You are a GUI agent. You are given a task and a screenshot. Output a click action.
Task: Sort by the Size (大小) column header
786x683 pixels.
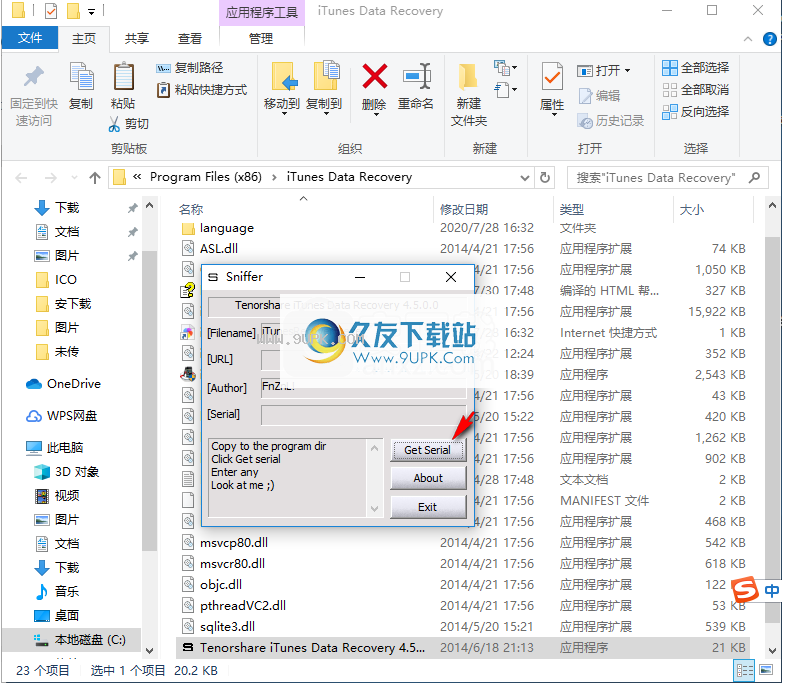coord(692,209)
